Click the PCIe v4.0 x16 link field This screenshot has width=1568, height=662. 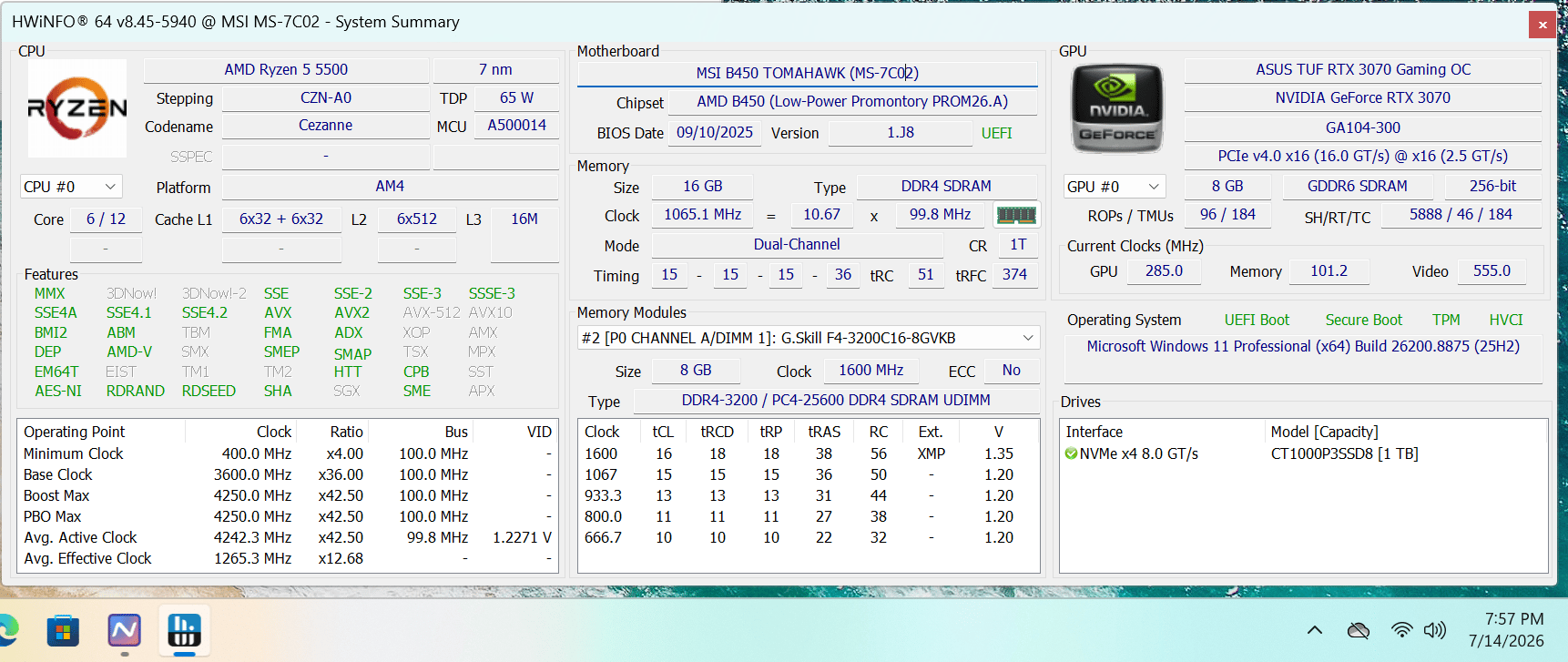[1363, 156]
